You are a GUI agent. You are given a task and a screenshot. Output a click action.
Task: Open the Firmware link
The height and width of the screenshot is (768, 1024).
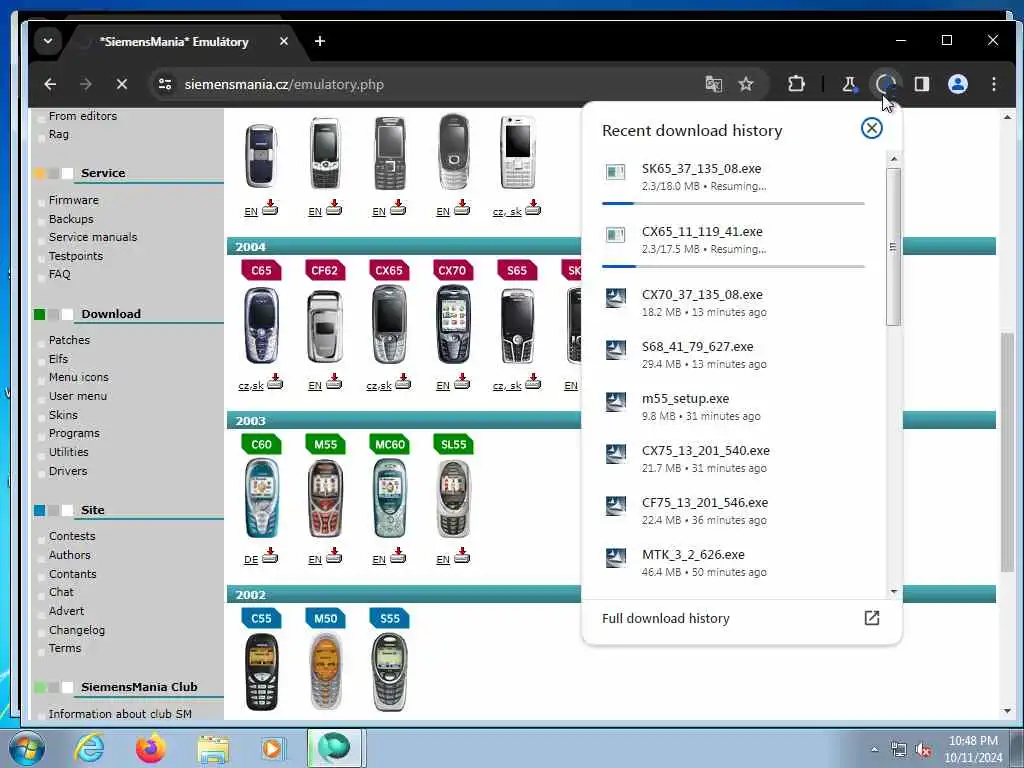click(74, 200)
